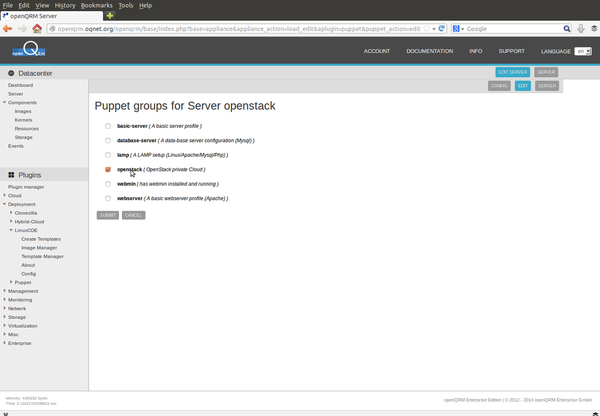Image resolution: width=600 pixels, height=416 pixels.
Task: Expand the Virtualization node
Action: point(5,326)
